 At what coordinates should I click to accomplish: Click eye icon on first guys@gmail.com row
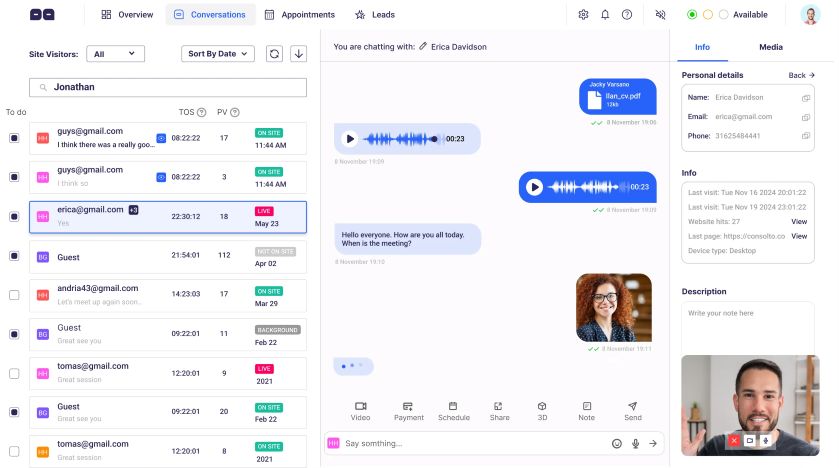click(x=161, y=138)
